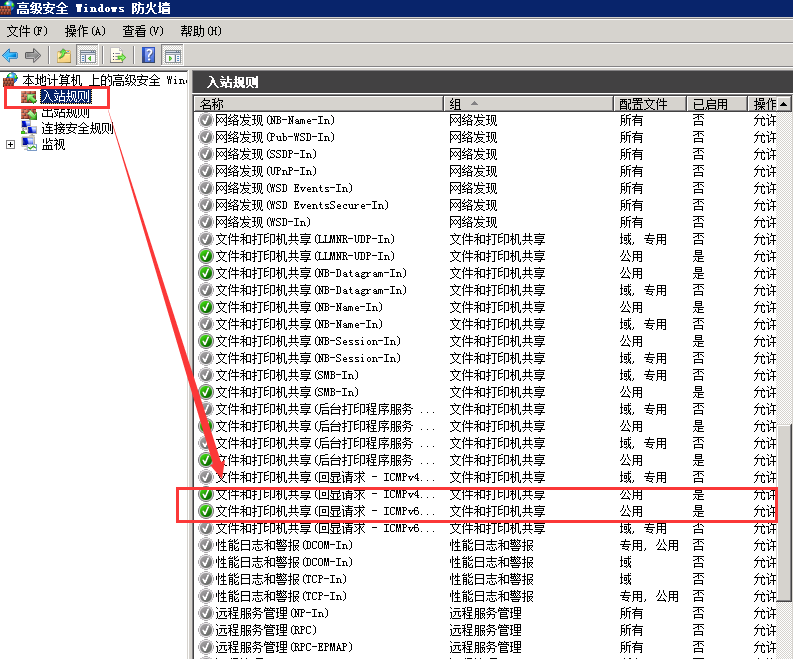Click the gray status icon of 网络发现 (WSD-In)
This screenshot has width=793, height=659.
tap(206, 222)
